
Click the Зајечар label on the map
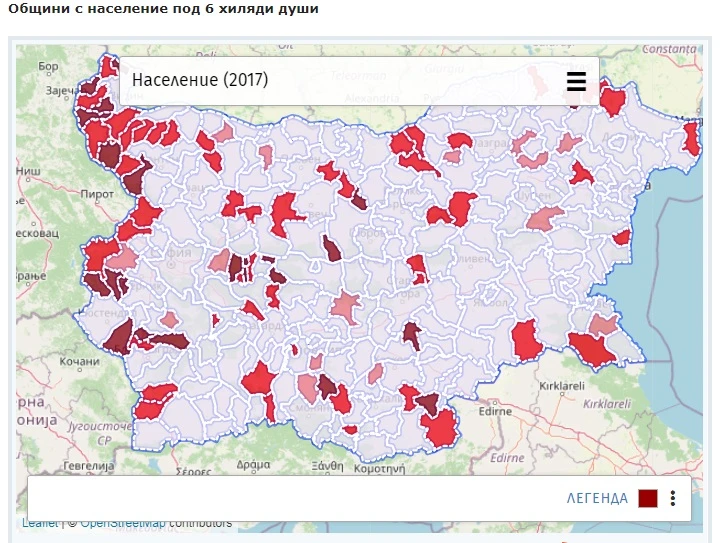click(42, 91)
